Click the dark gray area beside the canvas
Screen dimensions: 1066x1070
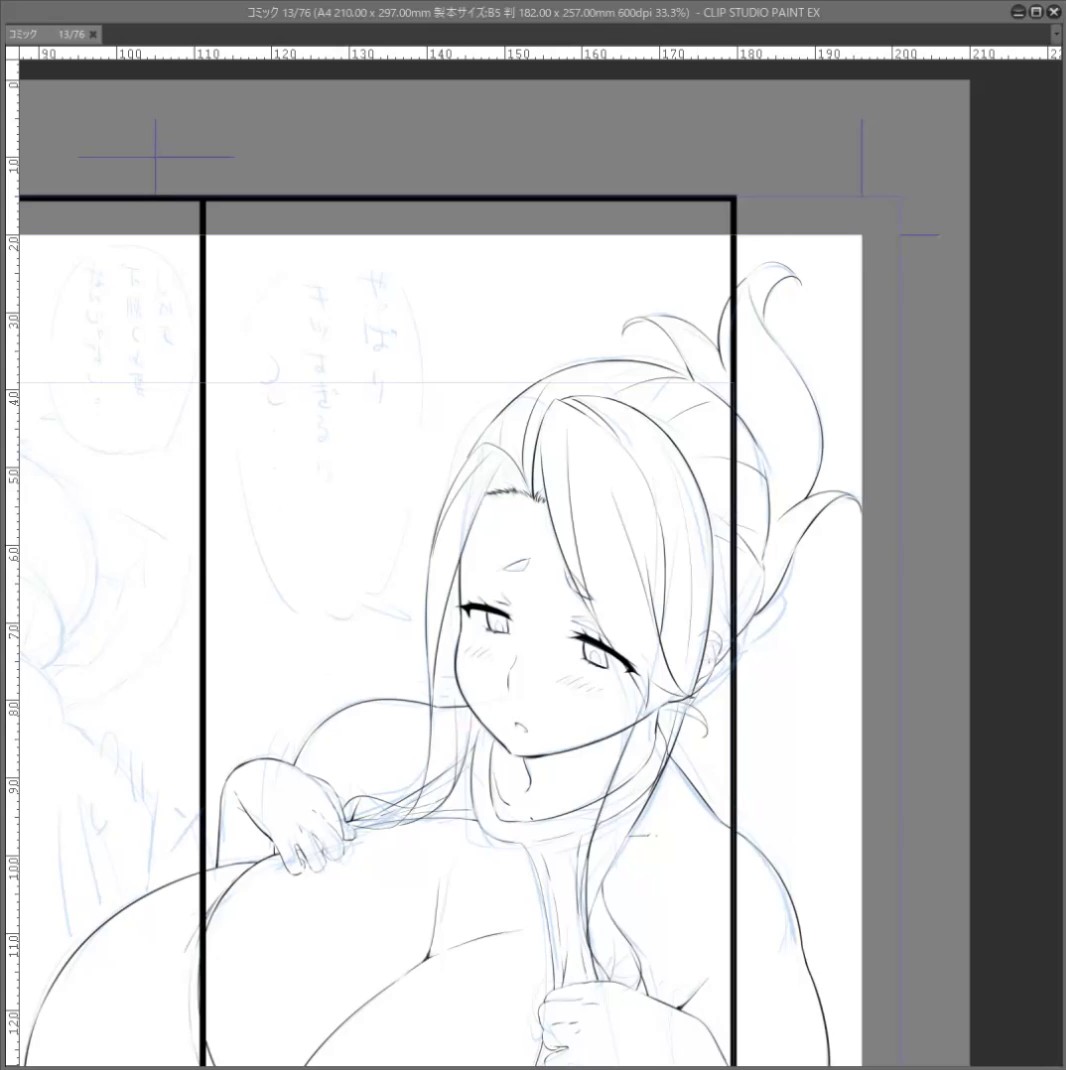click(1017, 546)
